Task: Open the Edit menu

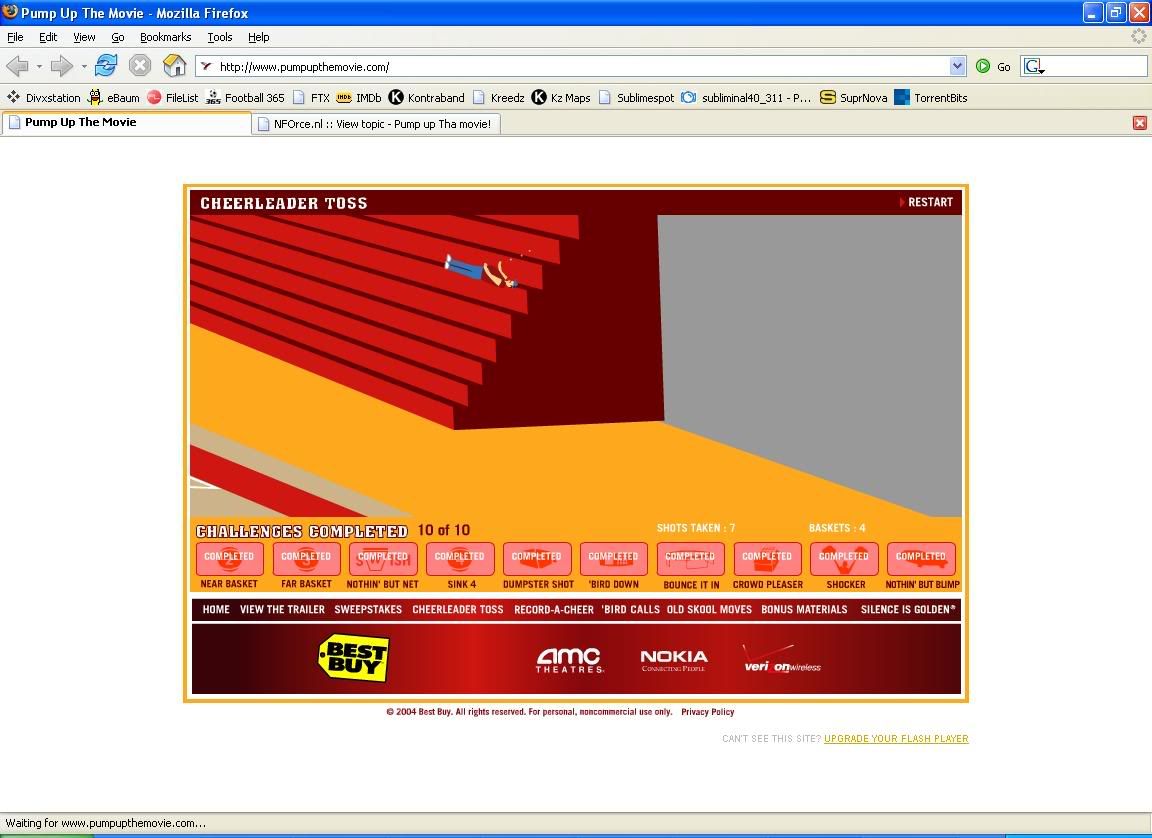Action: coord(48,37)
